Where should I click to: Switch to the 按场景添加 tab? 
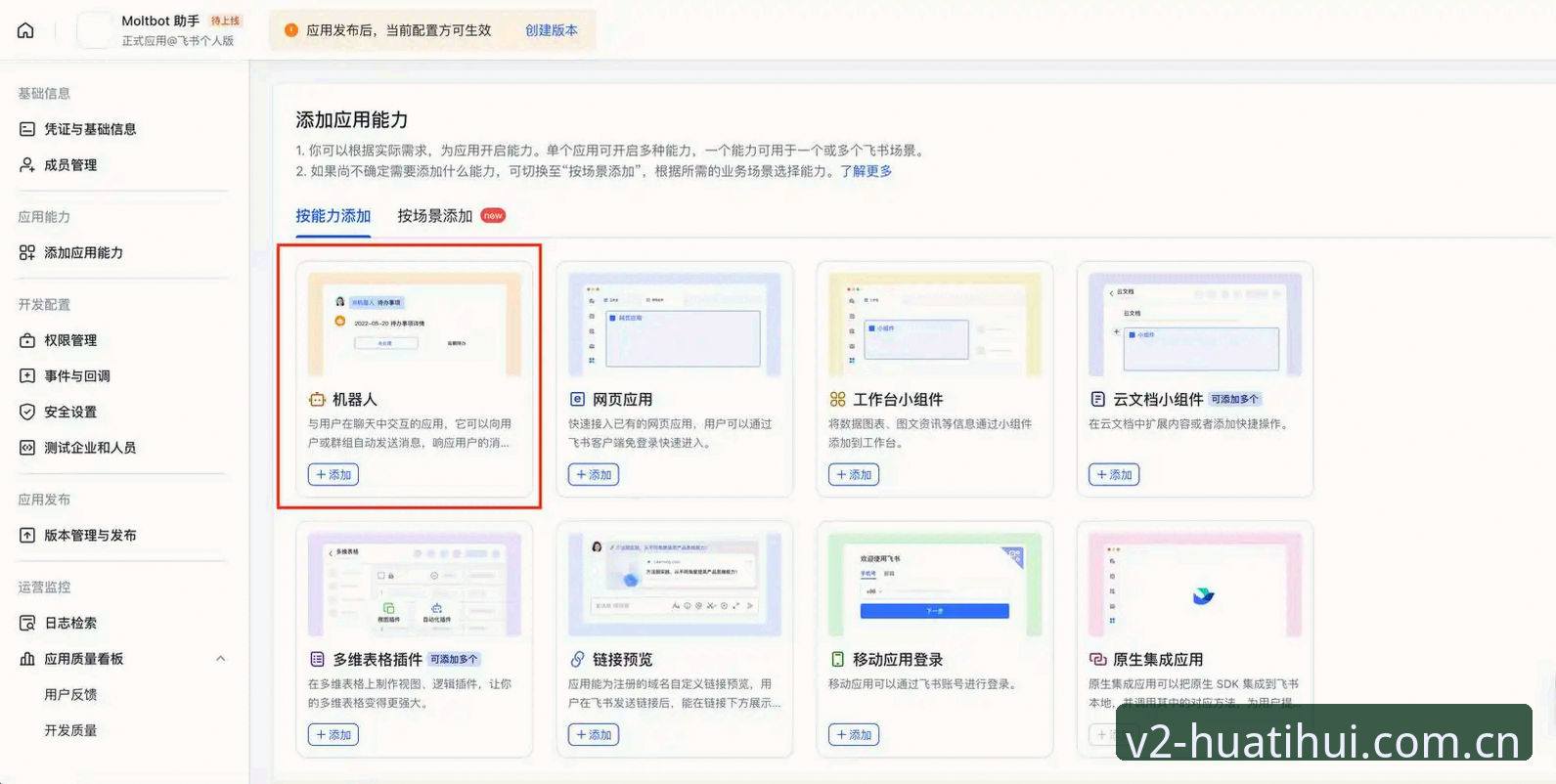435,216
